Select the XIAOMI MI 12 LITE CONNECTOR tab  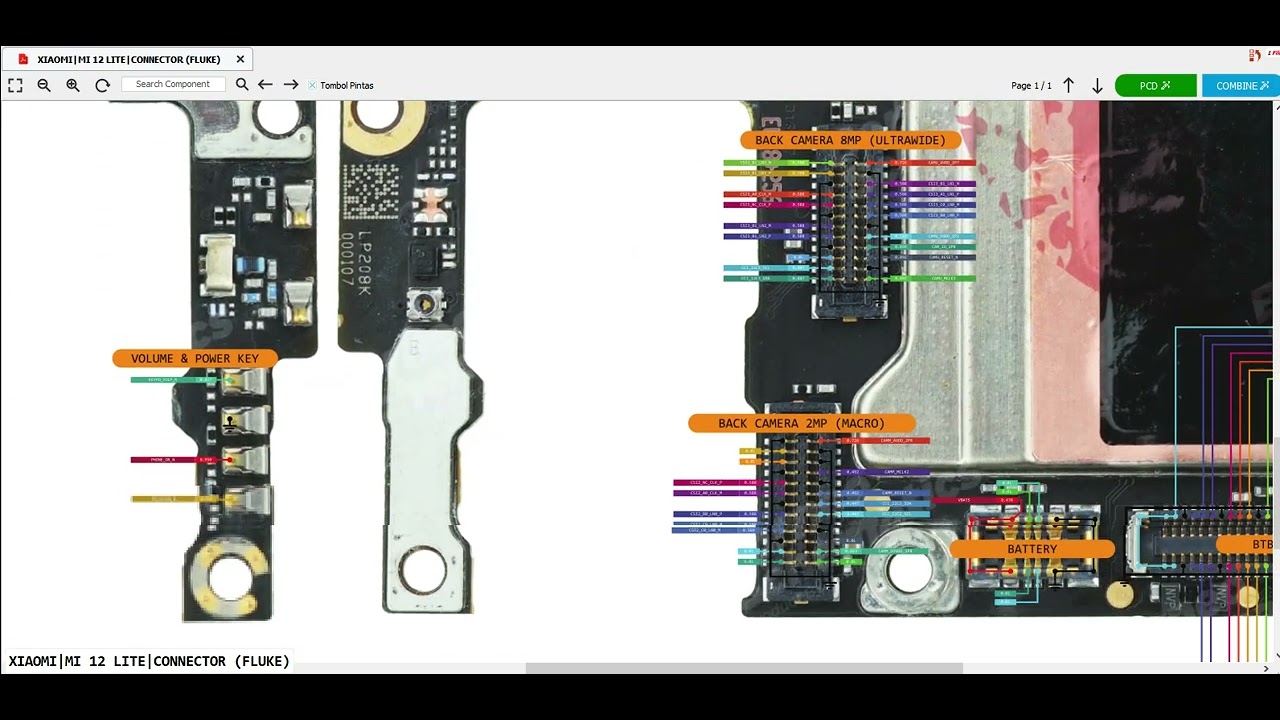[x=127, y=59]
